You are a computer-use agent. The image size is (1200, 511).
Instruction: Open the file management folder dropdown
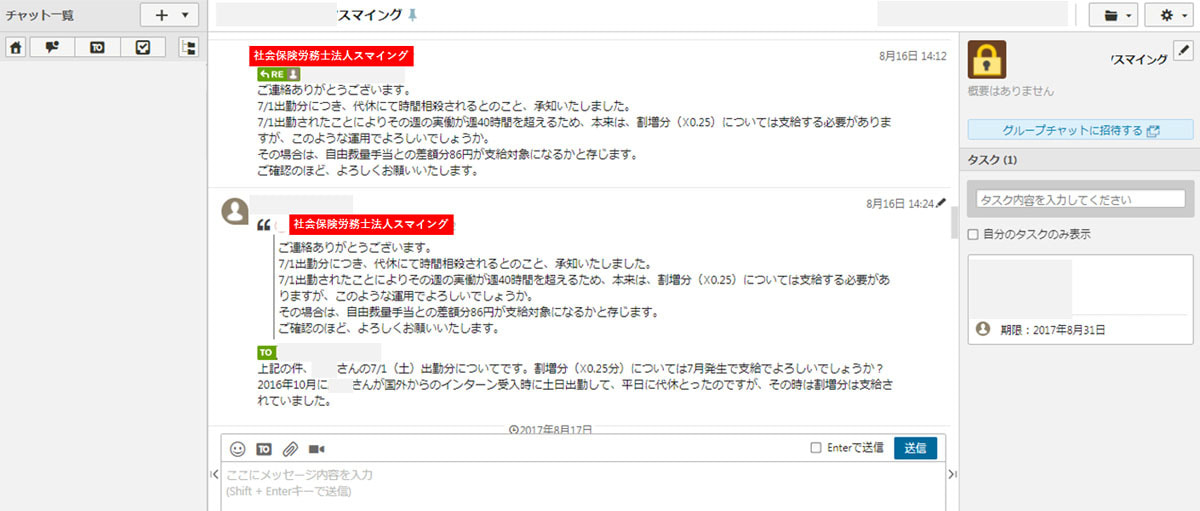[1114, 15]
